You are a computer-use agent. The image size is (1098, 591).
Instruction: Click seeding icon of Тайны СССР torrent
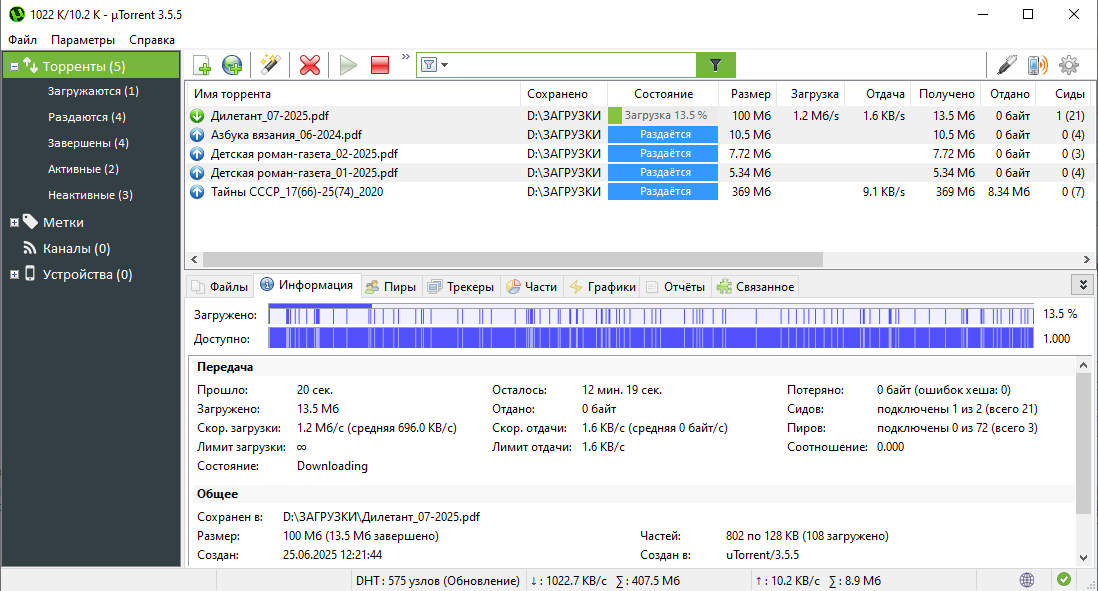tap(197, 192)
